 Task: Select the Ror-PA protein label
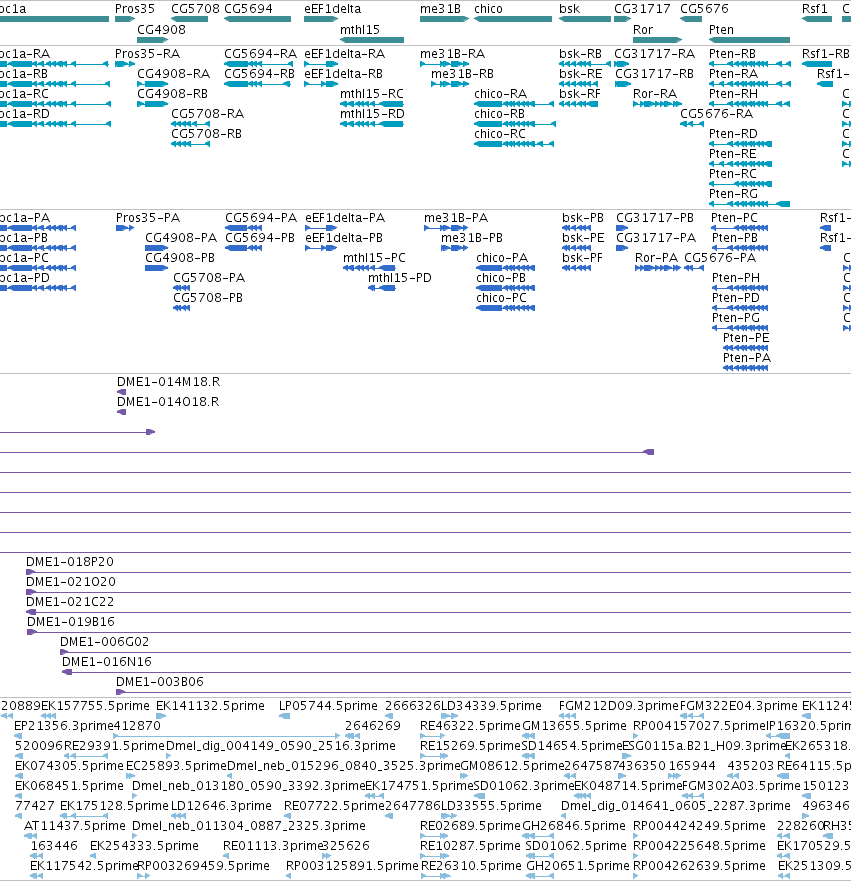656,258
